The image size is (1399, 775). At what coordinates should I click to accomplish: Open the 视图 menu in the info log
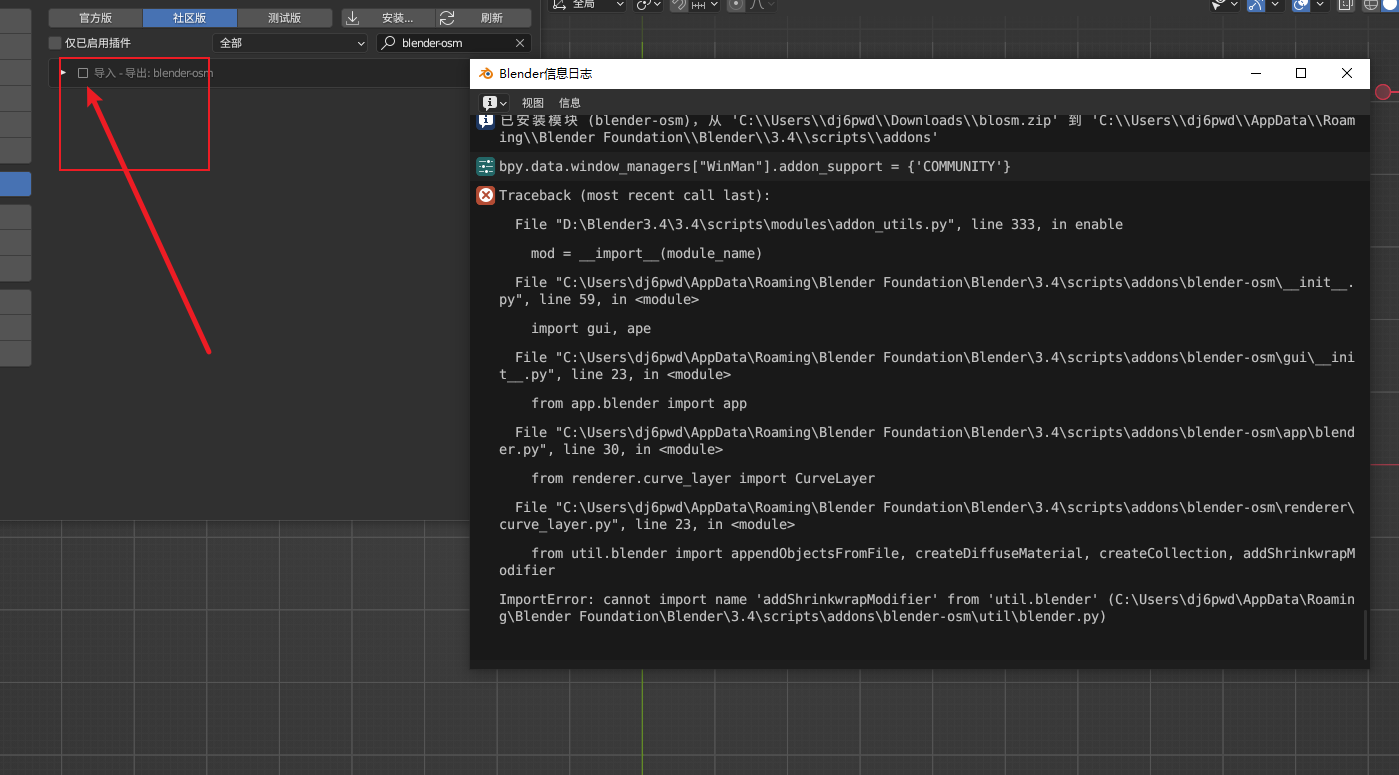[x=533, y=103]
